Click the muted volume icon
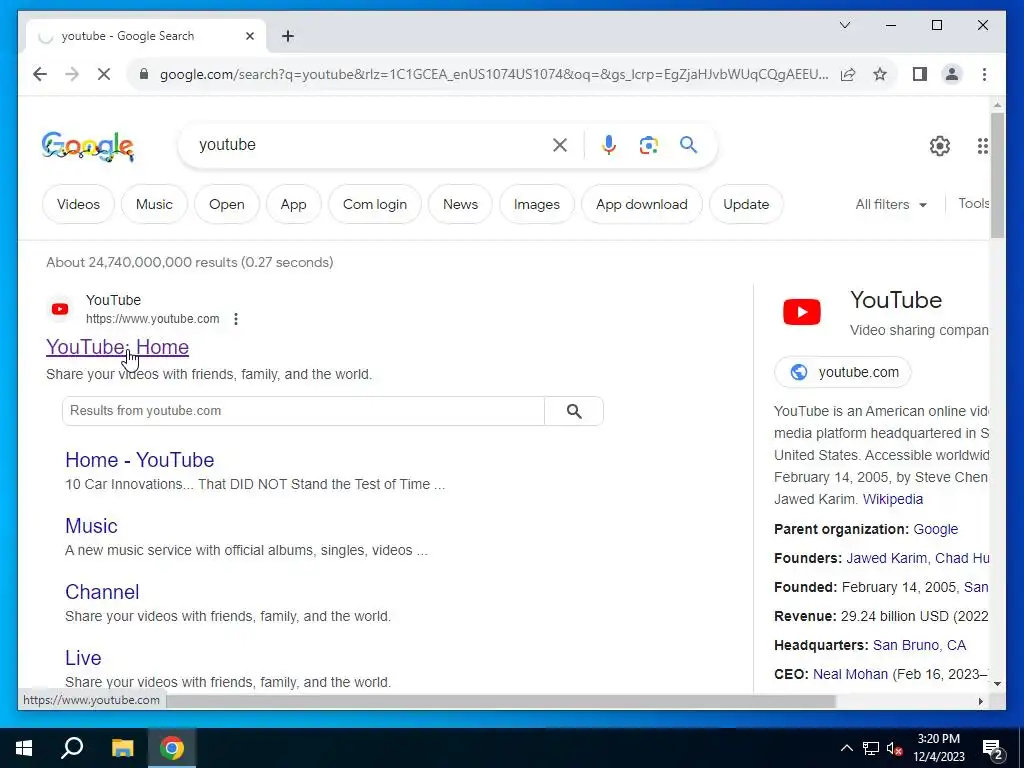This screenshot has width=1024, height=768. click(894, 748)
